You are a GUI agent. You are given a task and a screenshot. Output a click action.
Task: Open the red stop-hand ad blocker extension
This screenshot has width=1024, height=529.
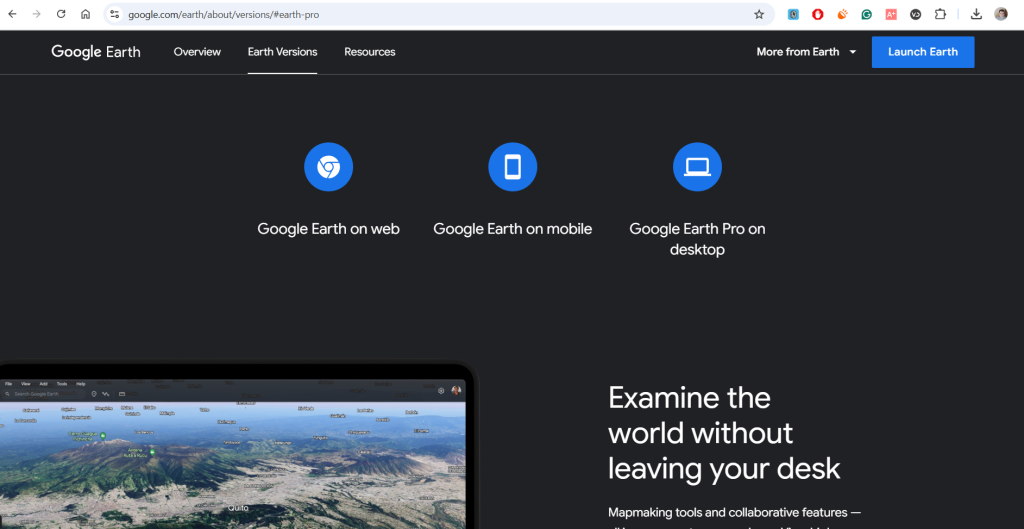tap(818, 14)
